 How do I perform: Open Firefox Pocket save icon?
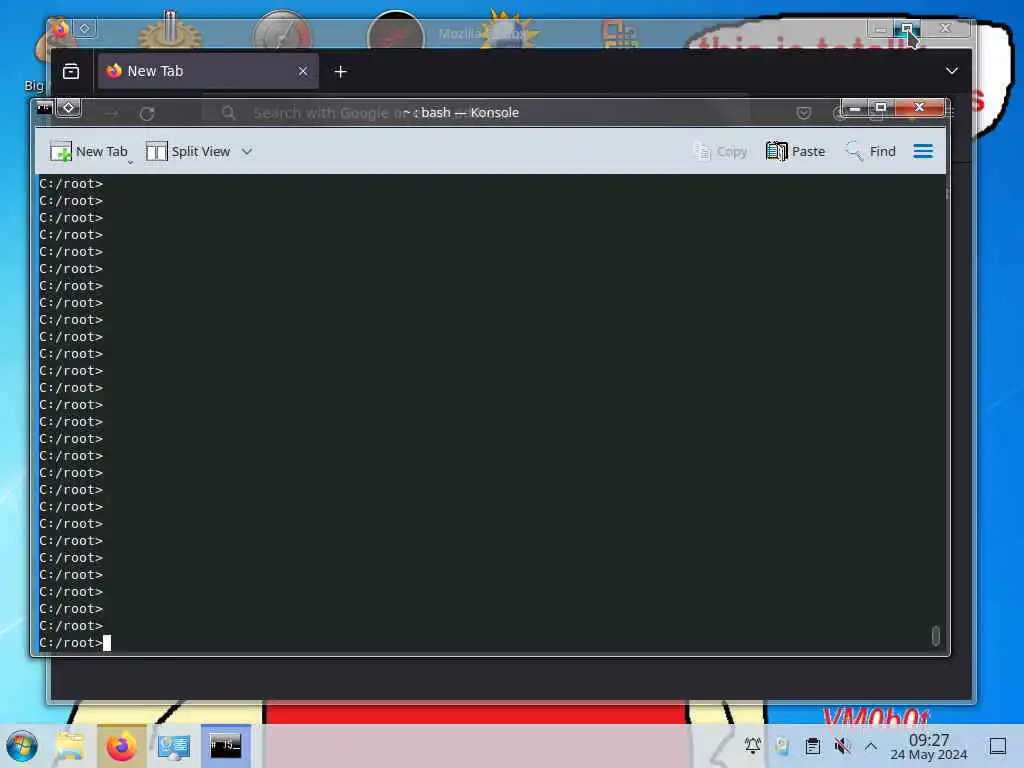tap(804, 113)
